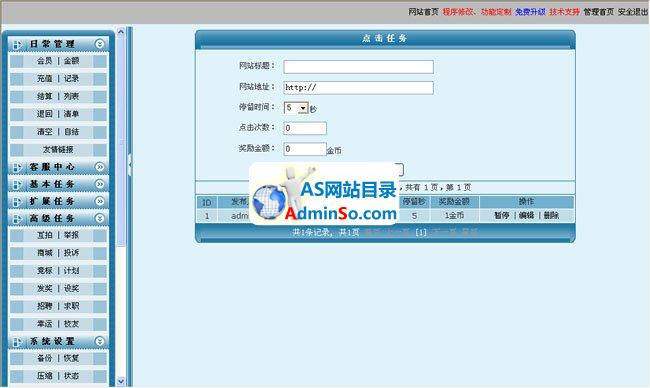650x388 pixels.
Task: Expand the 客服中心 section chevron
Action: 99,167
